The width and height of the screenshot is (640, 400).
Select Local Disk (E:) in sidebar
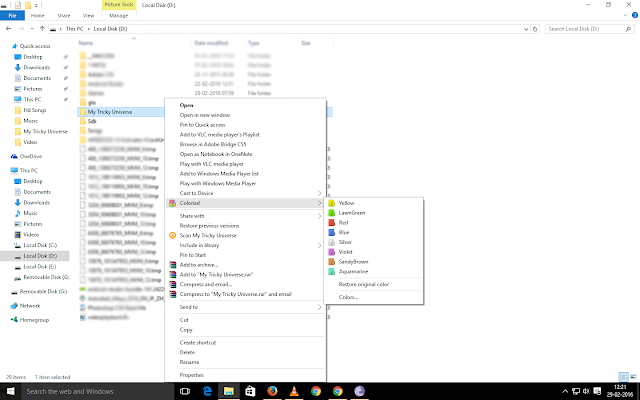(x=39, y=267)
